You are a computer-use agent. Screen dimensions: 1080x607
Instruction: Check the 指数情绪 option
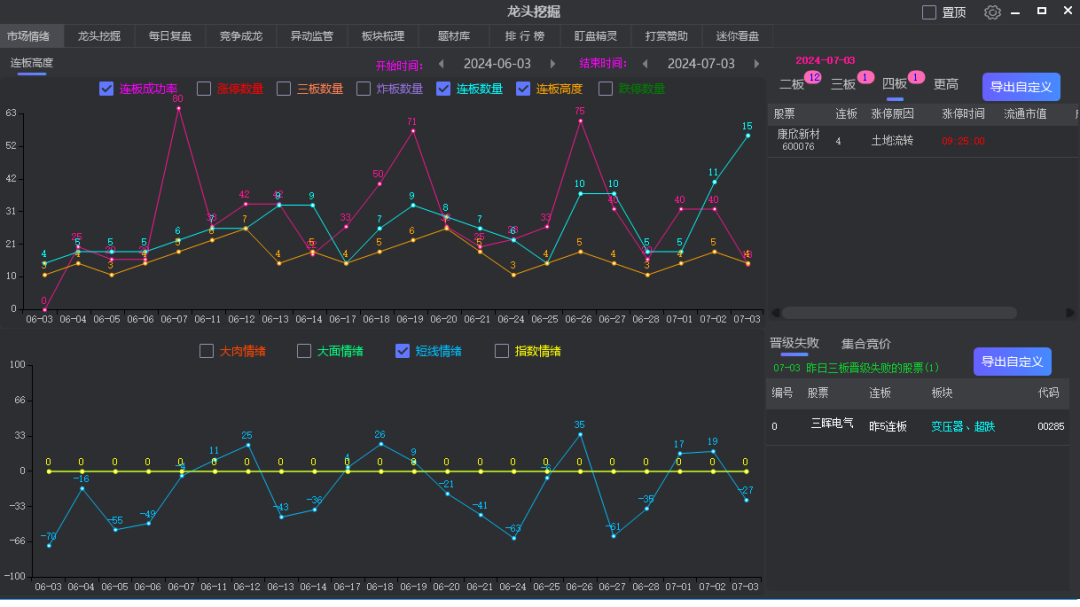click(x=502, y=351)
